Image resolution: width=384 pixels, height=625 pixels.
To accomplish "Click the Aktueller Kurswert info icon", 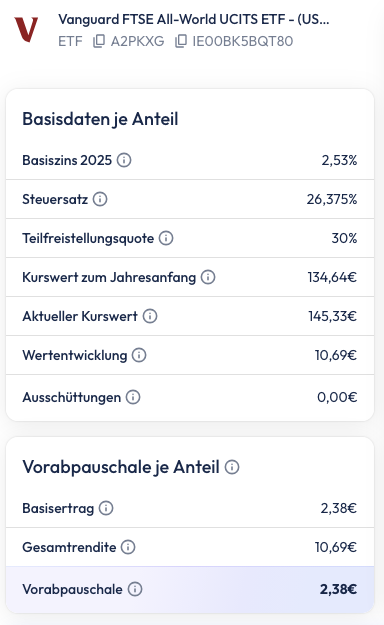I will (150, 316).
